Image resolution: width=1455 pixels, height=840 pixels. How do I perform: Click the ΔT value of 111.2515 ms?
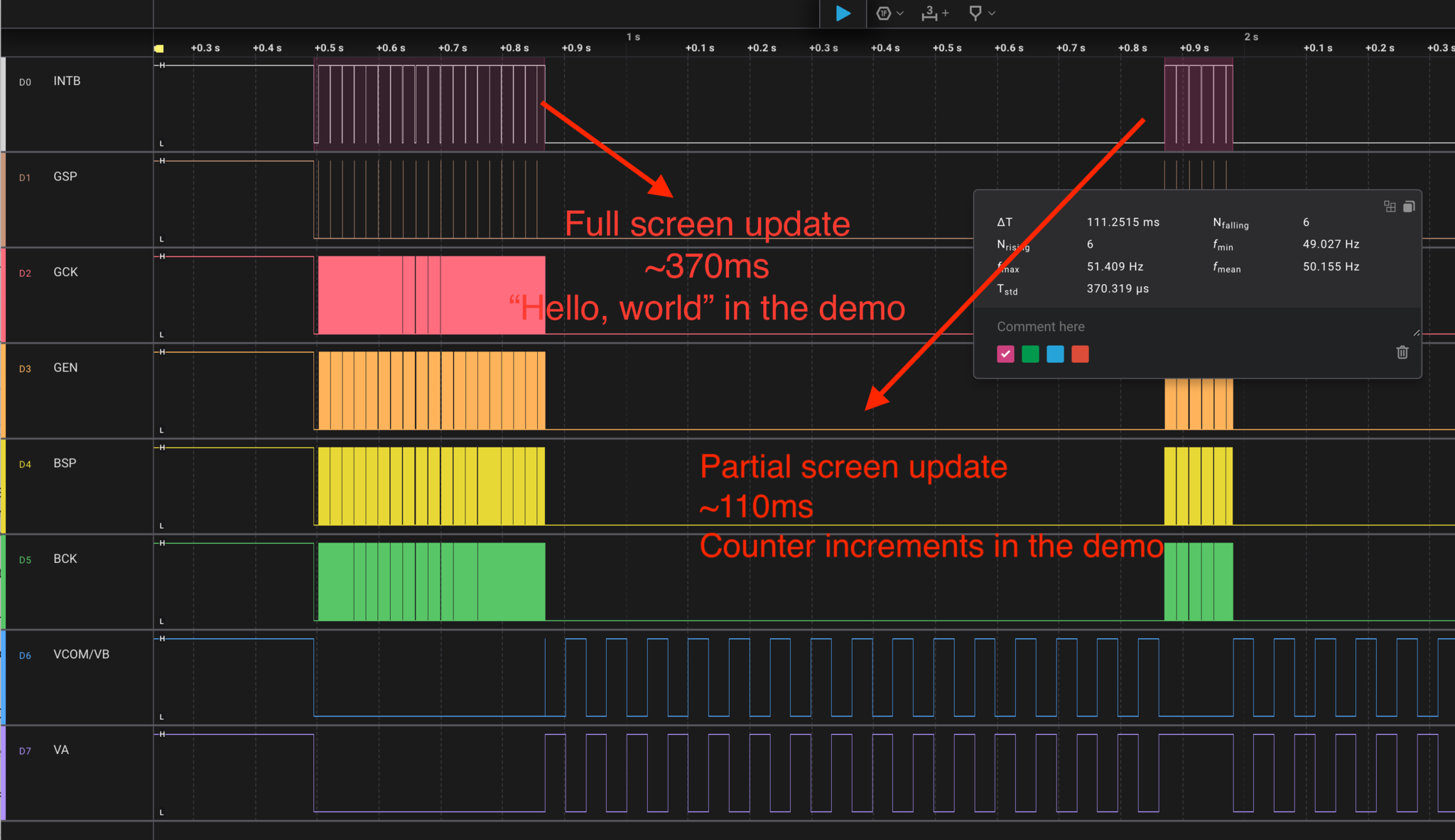1123,222
